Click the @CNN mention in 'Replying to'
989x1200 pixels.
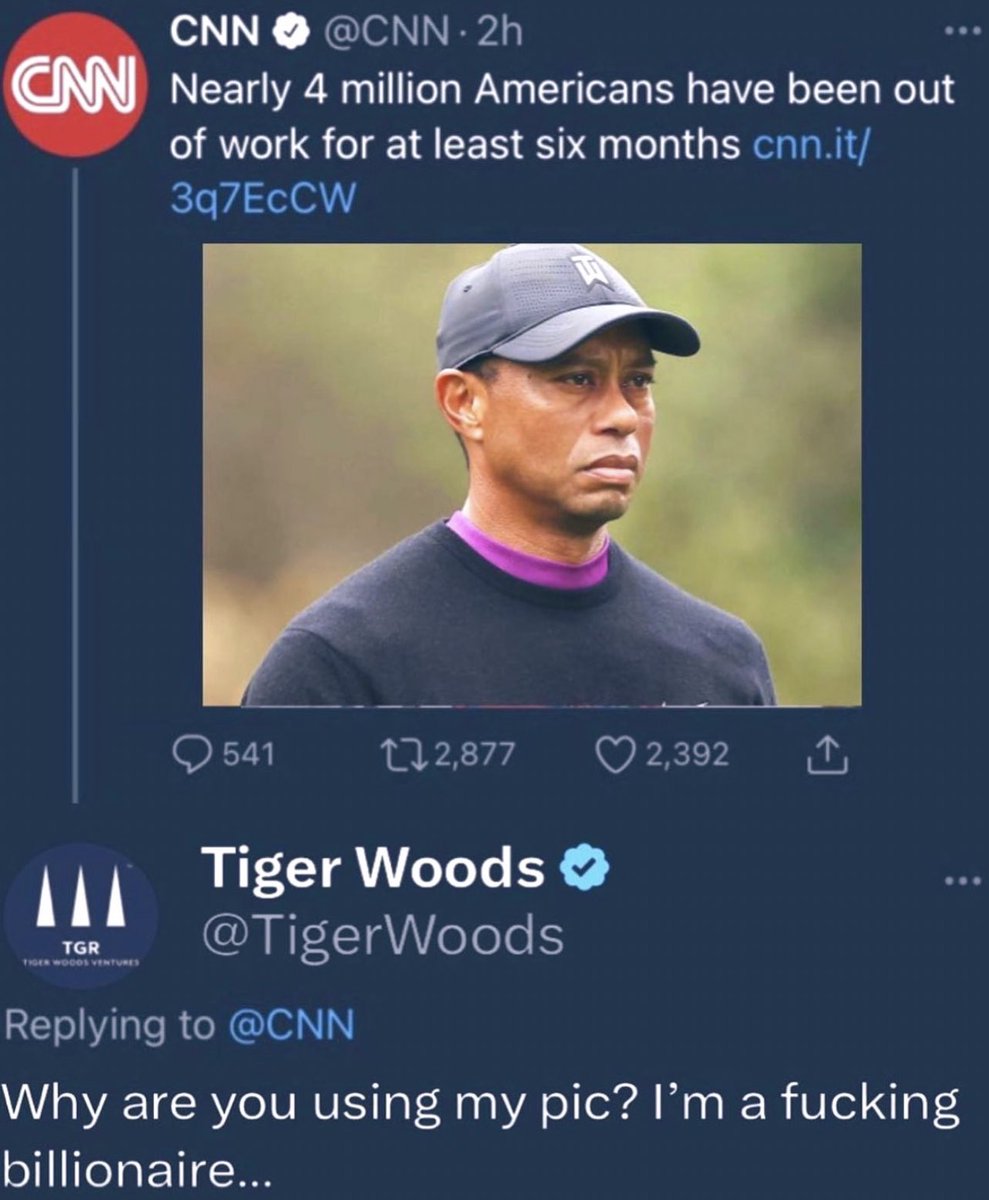(x=292, y=1025)
